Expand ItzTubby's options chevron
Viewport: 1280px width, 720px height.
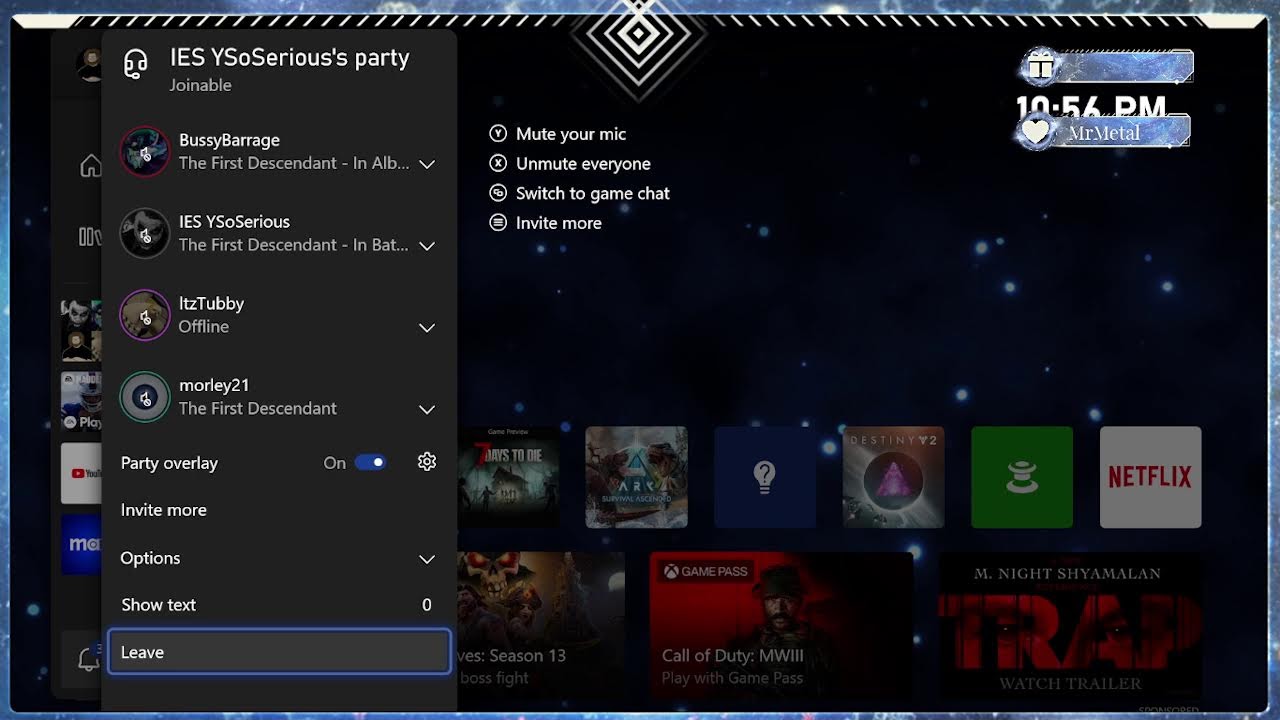tap(427, 328)
